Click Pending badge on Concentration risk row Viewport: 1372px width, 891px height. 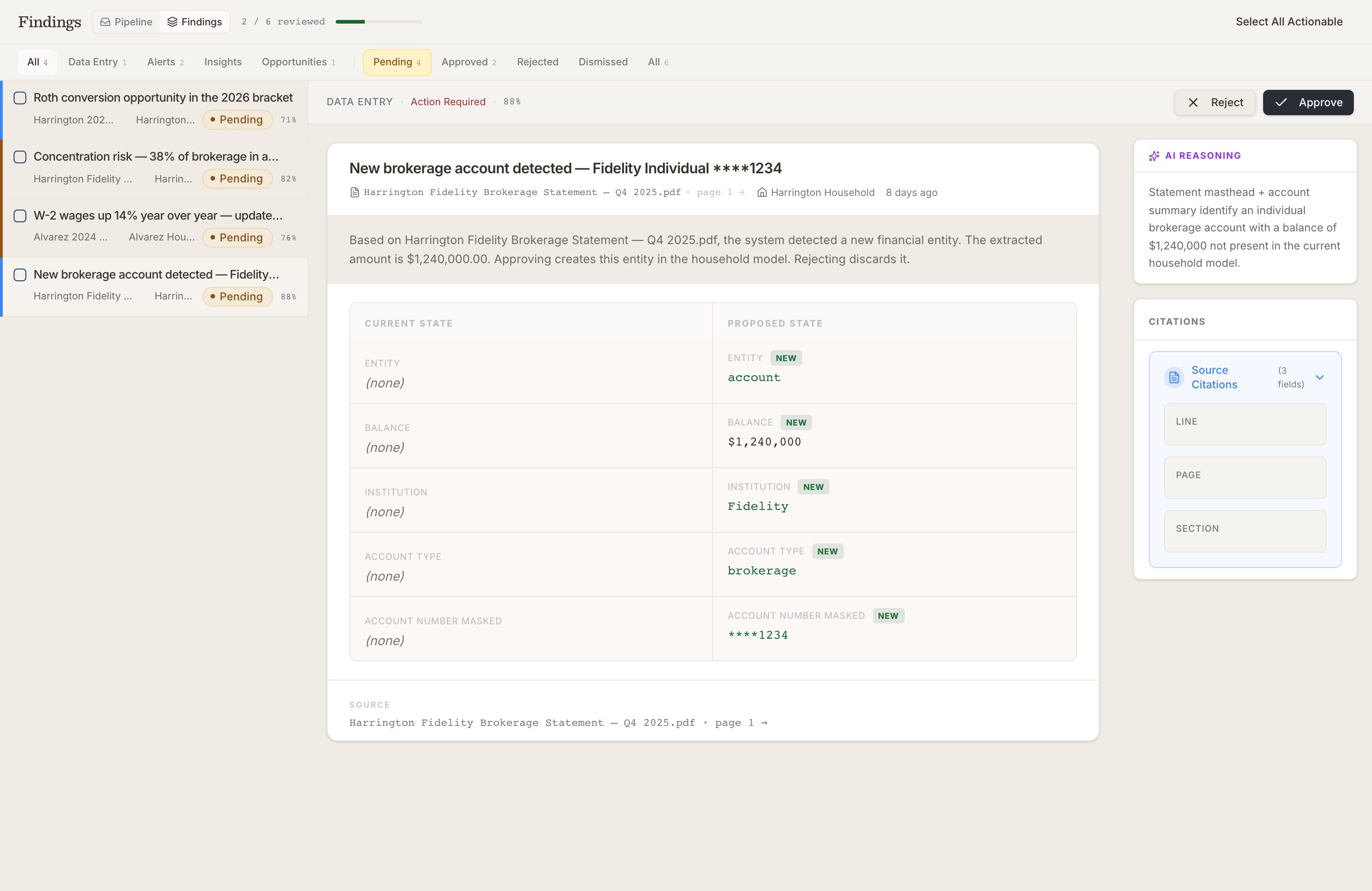(237, 179)
